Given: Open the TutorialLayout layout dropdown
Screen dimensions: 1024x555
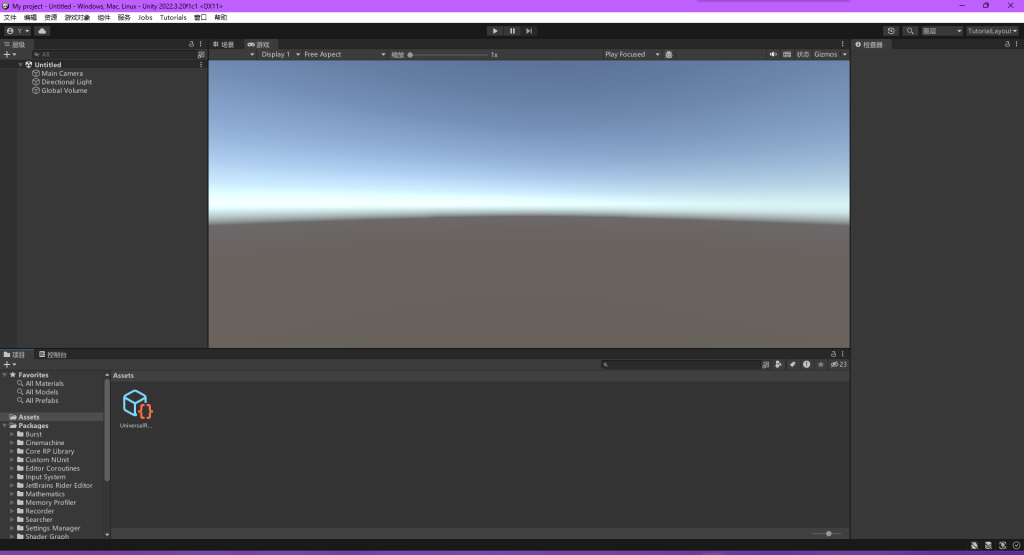Looking at the screenshot, I should (992, 31).
